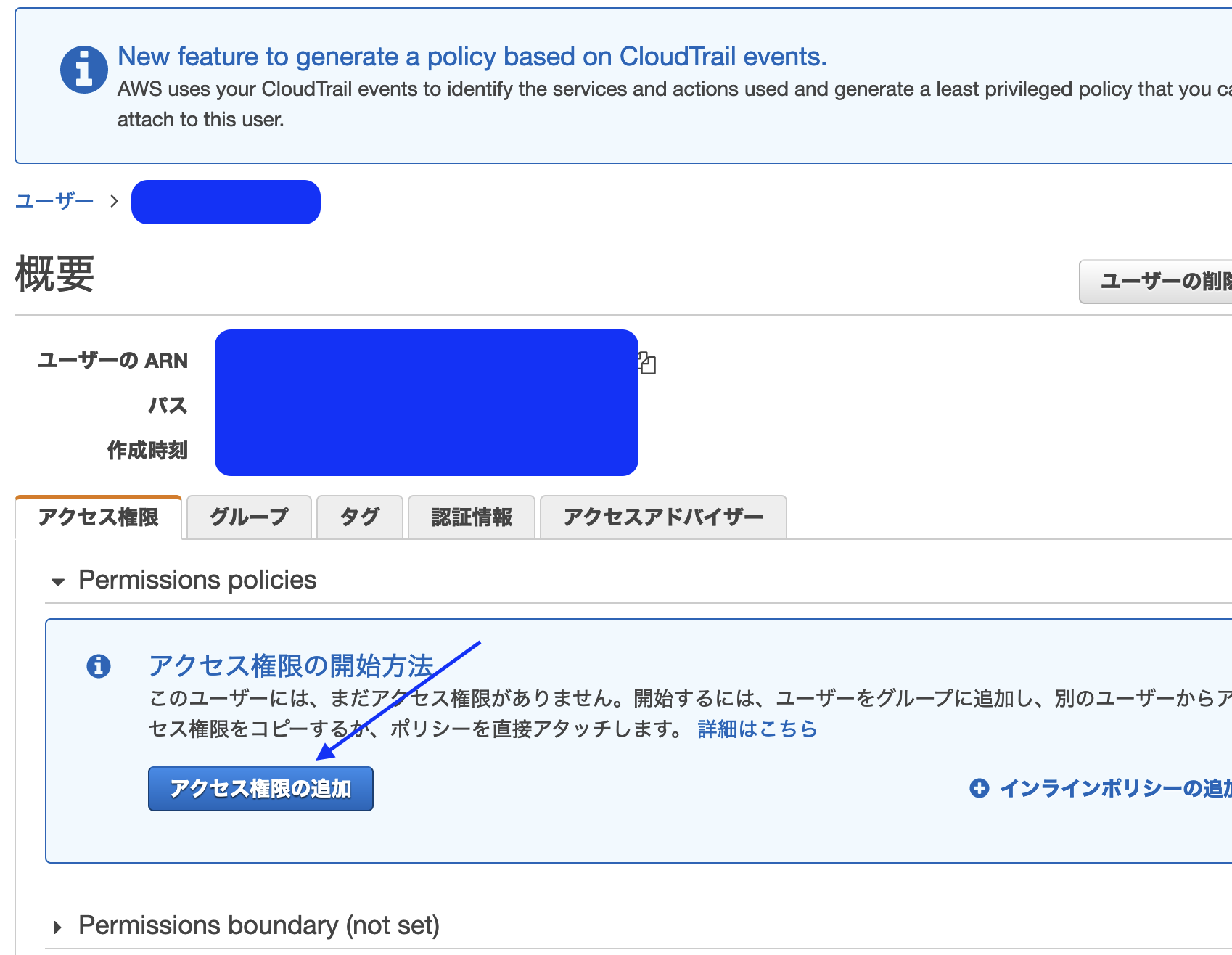This screenshot has height=955, width=1232.
Task: Switch to the グループ tab
Action: (x=249, y=517)
